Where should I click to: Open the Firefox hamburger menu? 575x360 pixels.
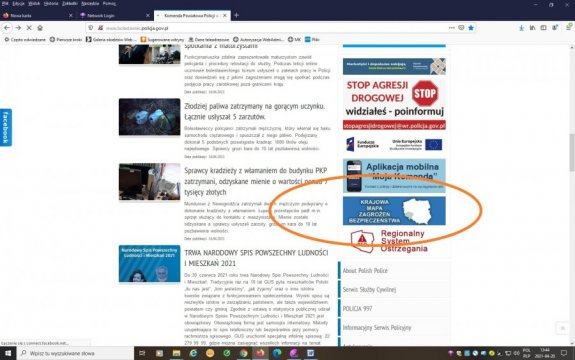569,28
